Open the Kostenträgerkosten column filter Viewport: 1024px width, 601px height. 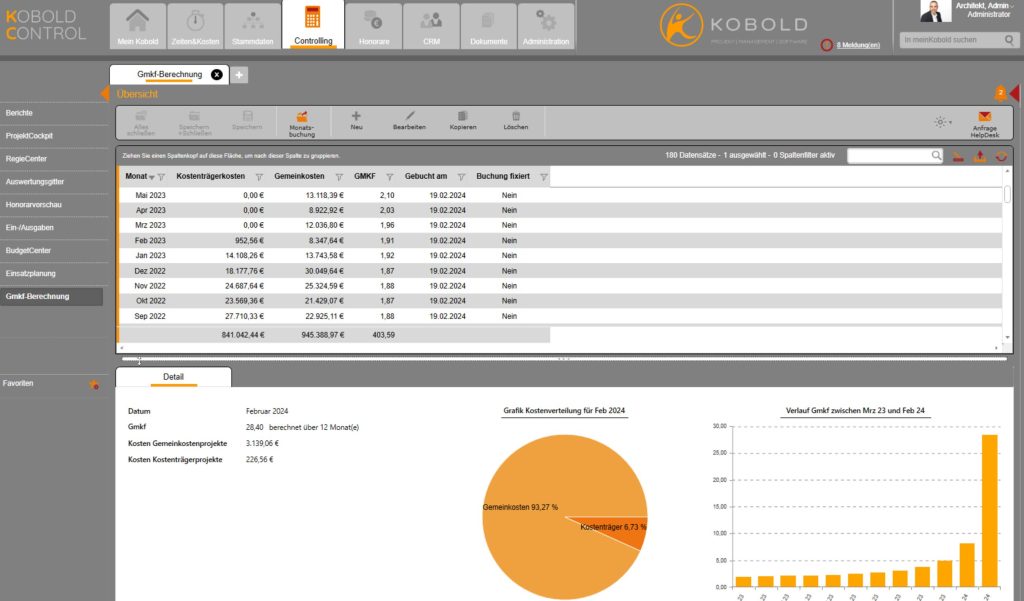(259, 177)
